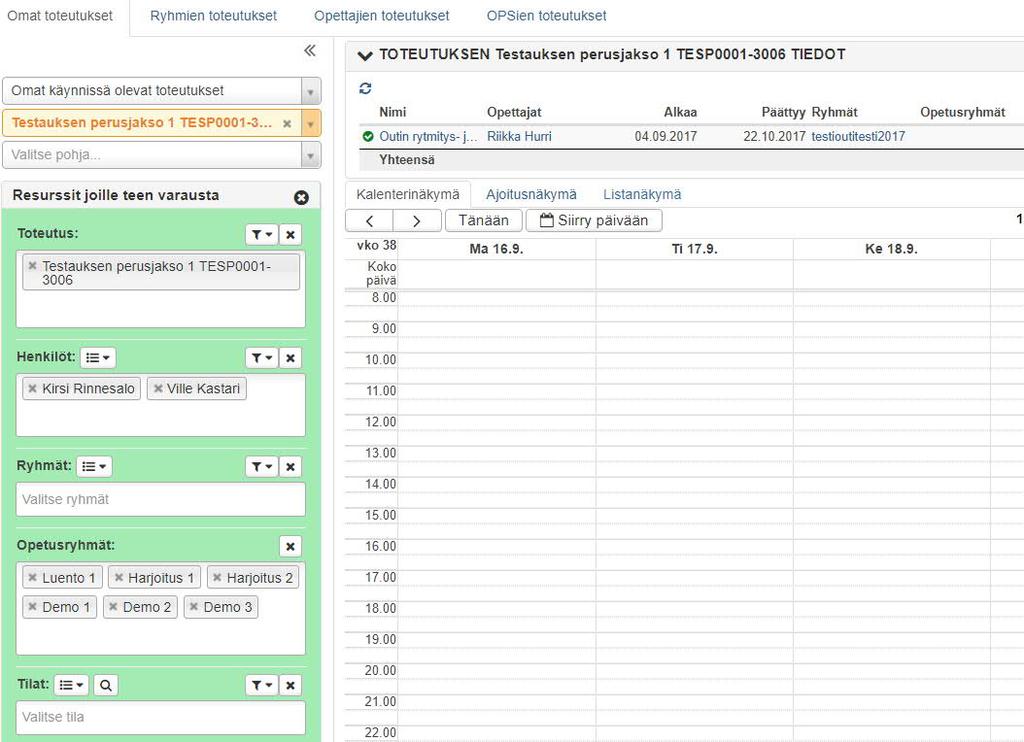Open the Listanäkymä tab
Image resolution: width=1024 pixels, height=742 pixels.
(x=642, y=194)
